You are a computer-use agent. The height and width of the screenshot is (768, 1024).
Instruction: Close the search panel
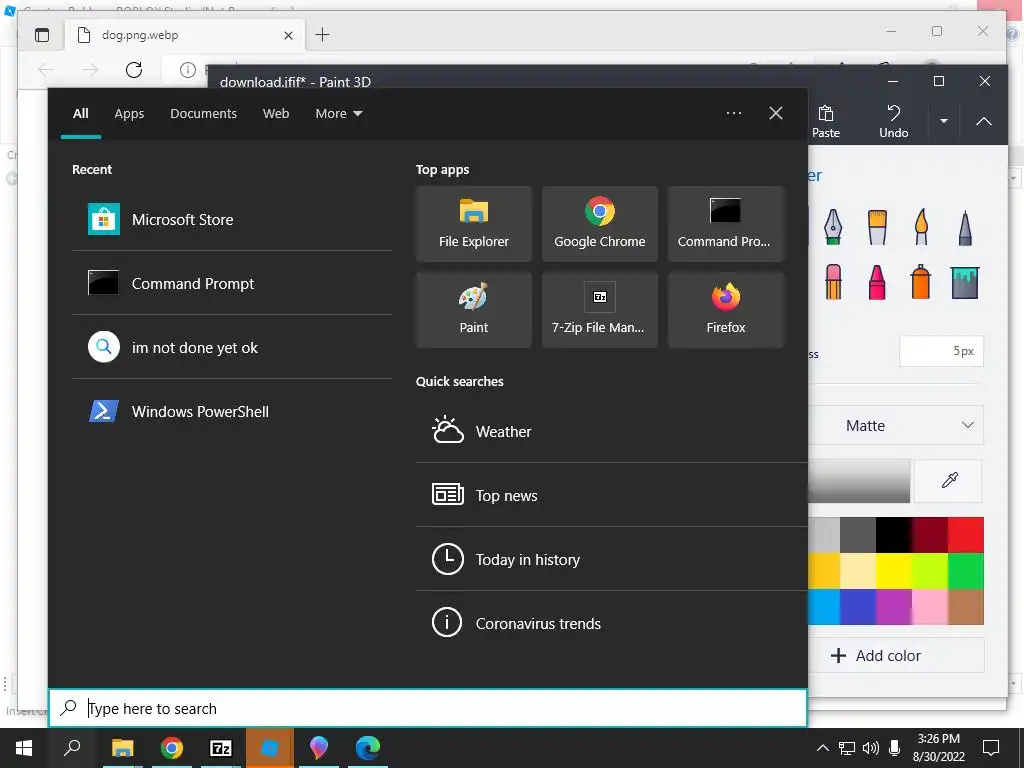(776, 114)
